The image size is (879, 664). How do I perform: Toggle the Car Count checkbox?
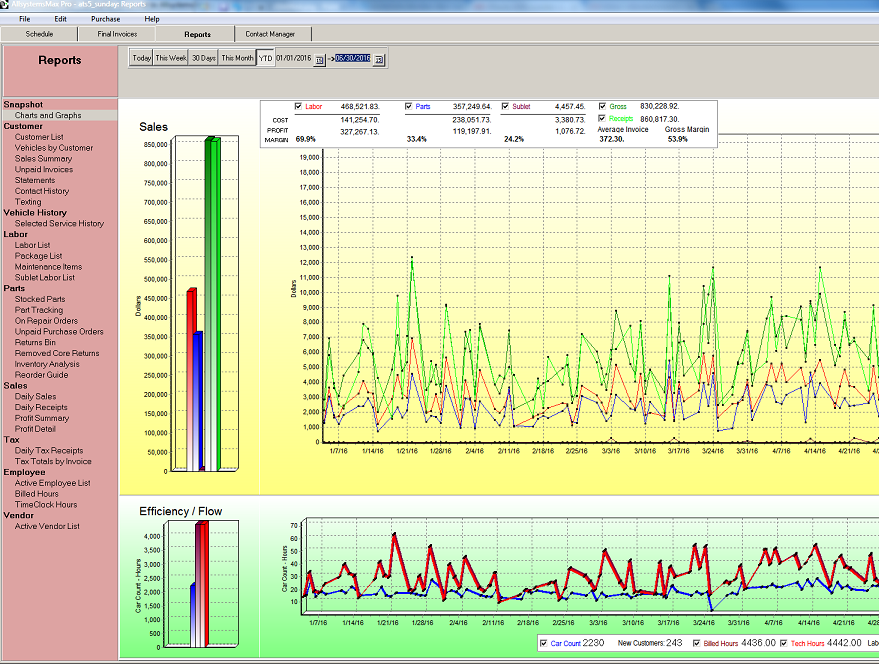[543, 643]
